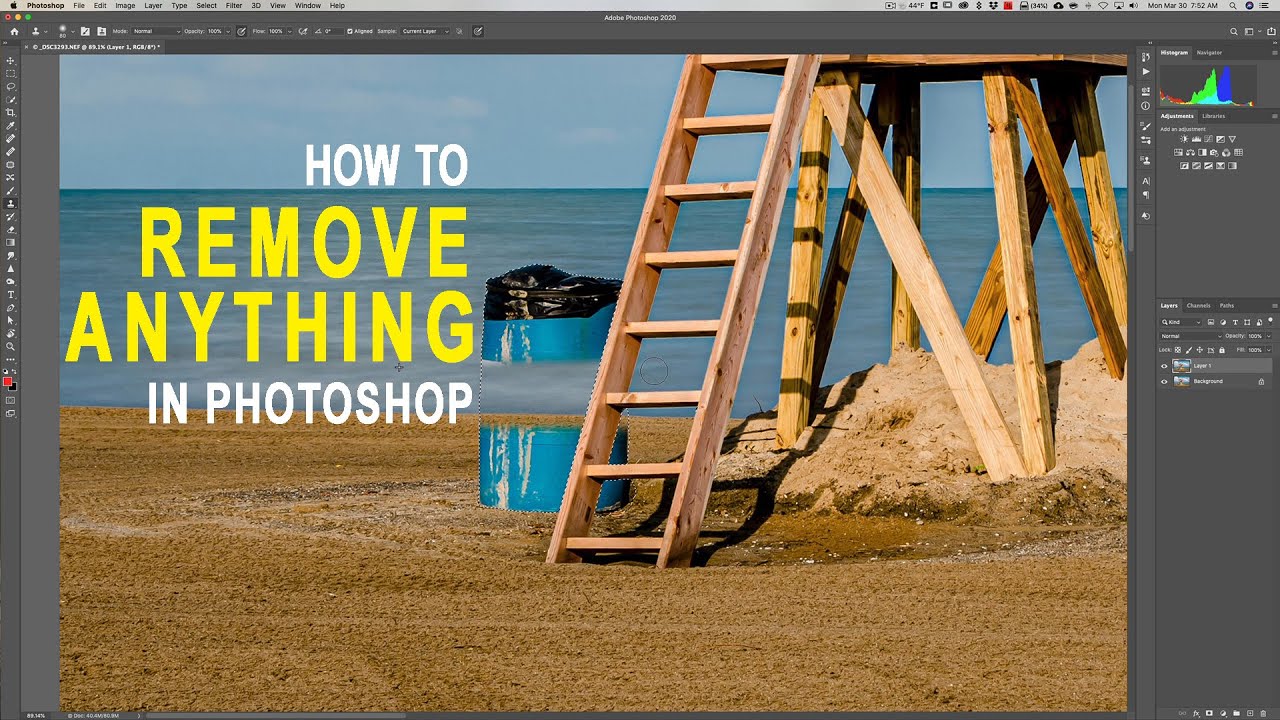Open the Filter menu

pos(234,5)
